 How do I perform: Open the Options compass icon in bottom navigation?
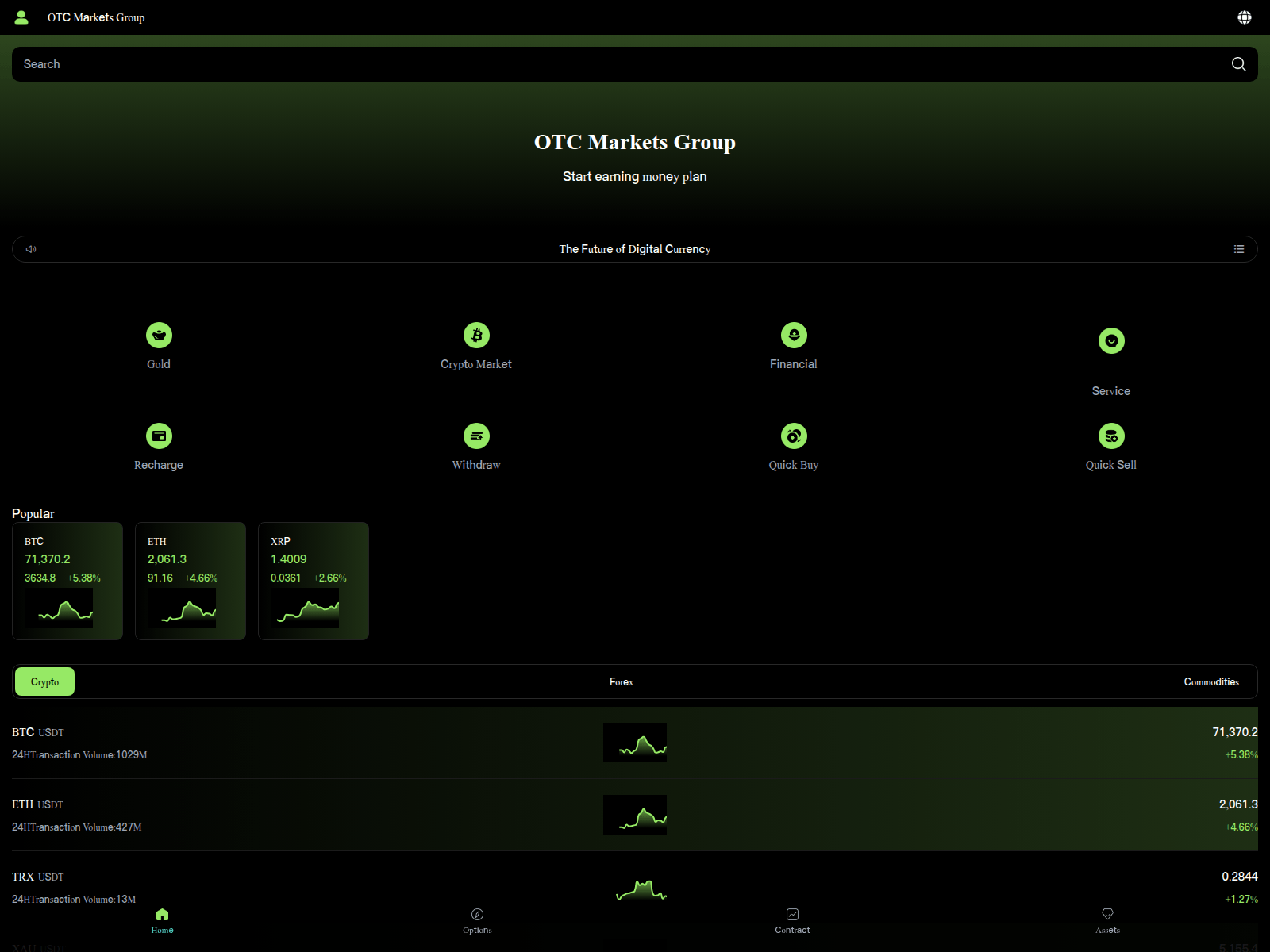click(x=476, y=914)
